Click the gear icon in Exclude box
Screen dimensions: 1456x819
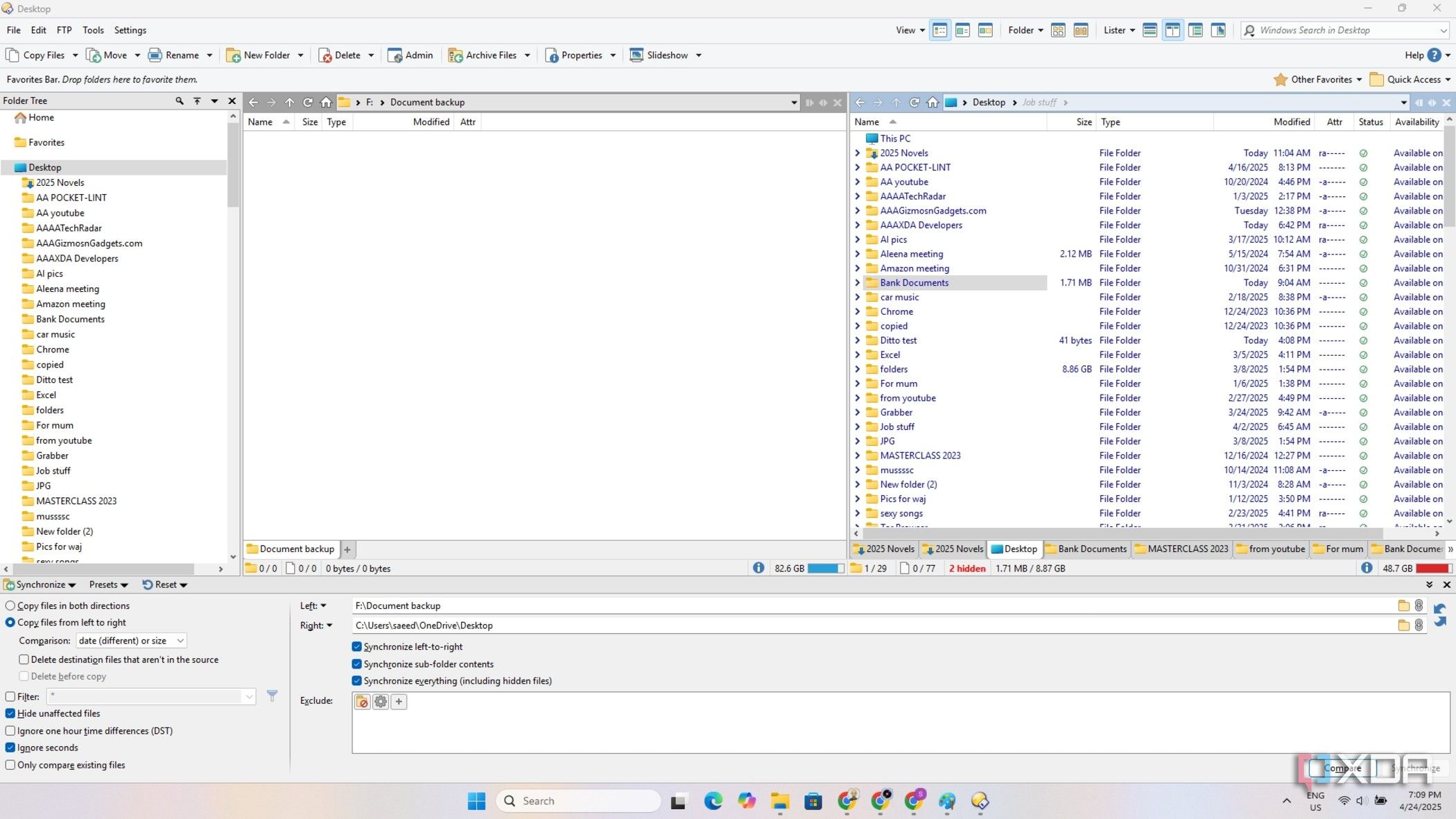[381, 702]
